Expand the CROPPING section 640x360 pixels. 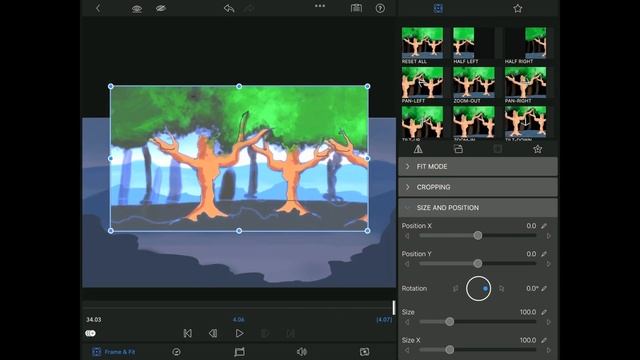[478, 187]
